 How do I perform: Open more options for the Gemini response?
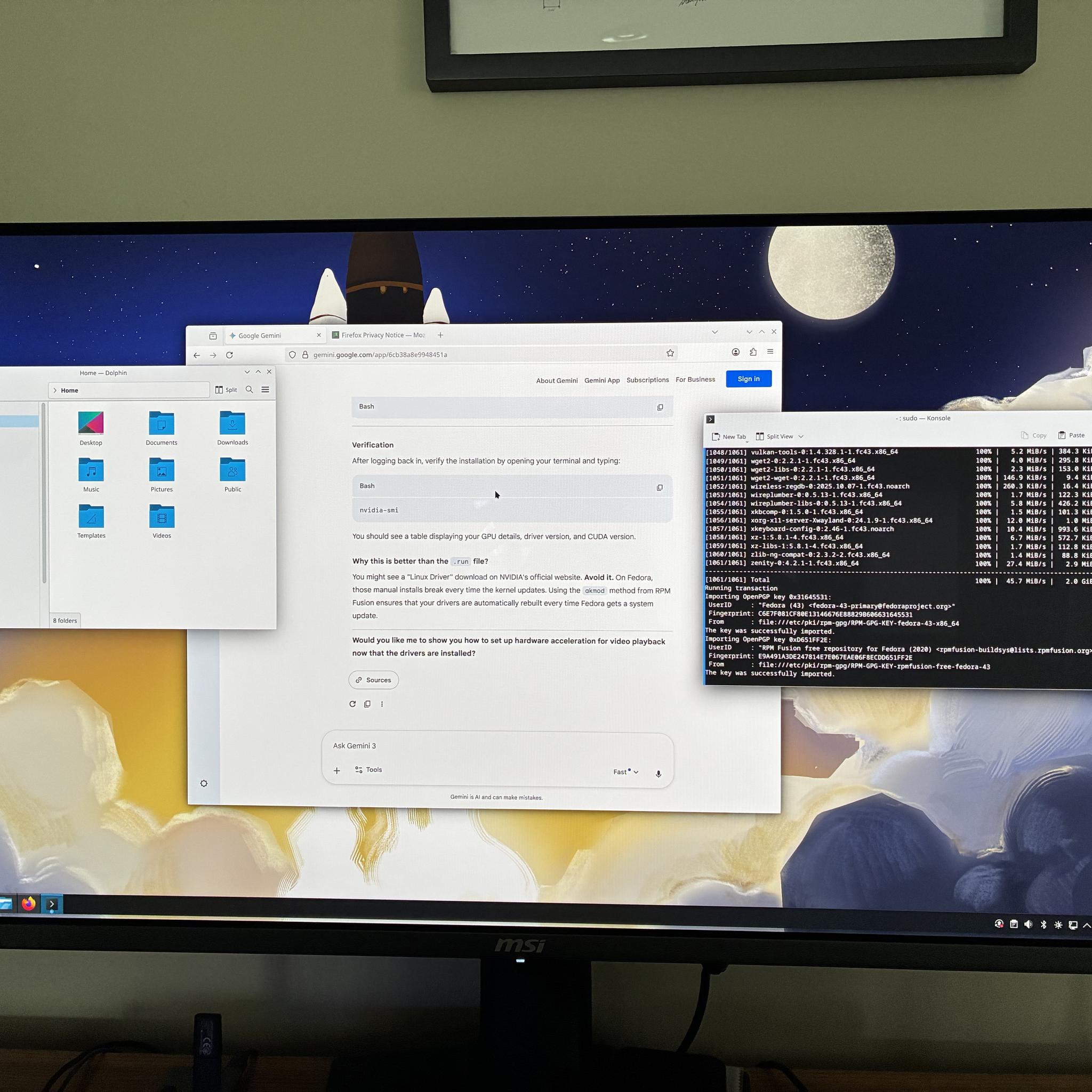click(382, 704)
